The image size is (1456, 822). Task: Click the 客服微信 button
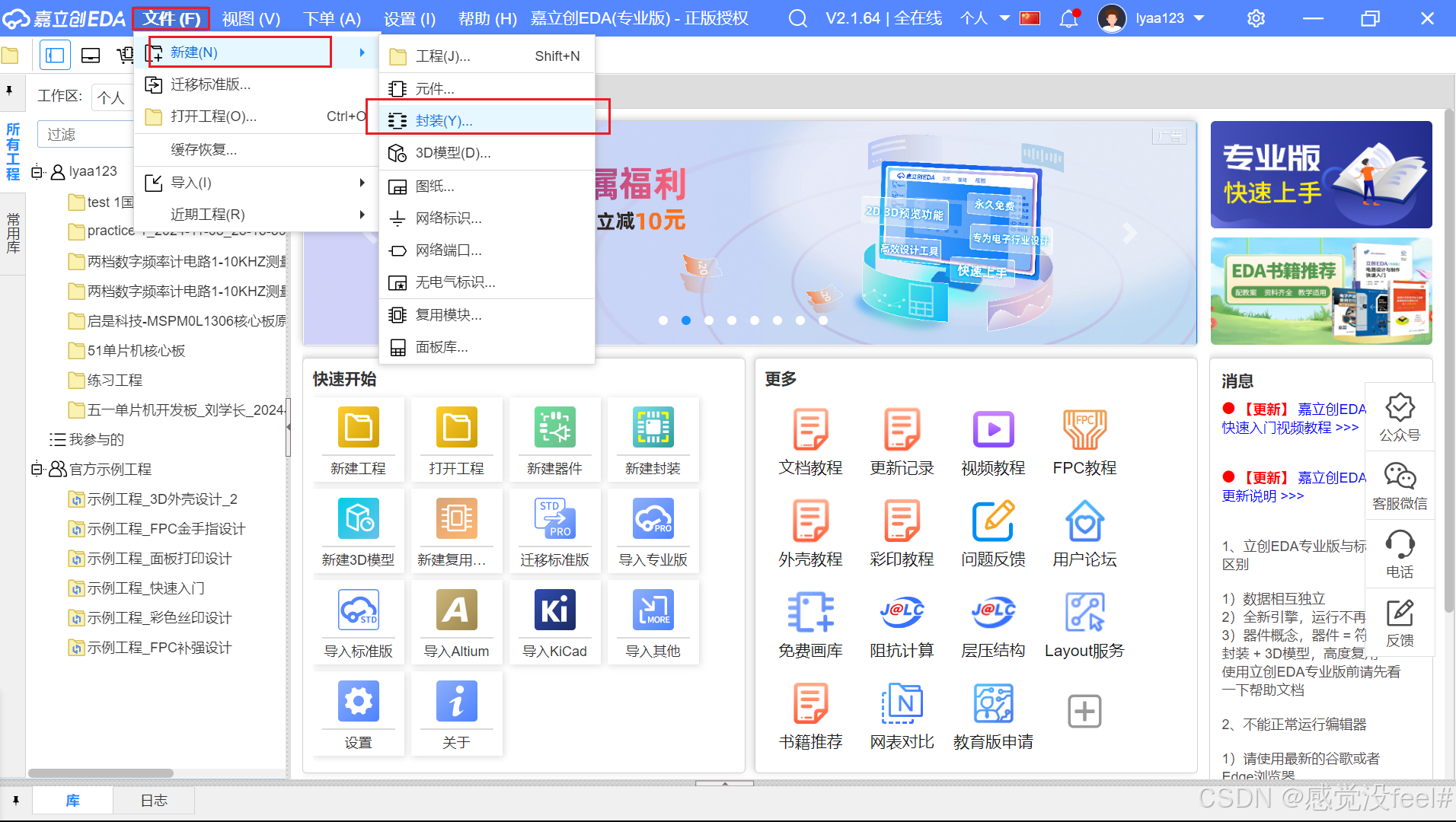click(1400, 486)
